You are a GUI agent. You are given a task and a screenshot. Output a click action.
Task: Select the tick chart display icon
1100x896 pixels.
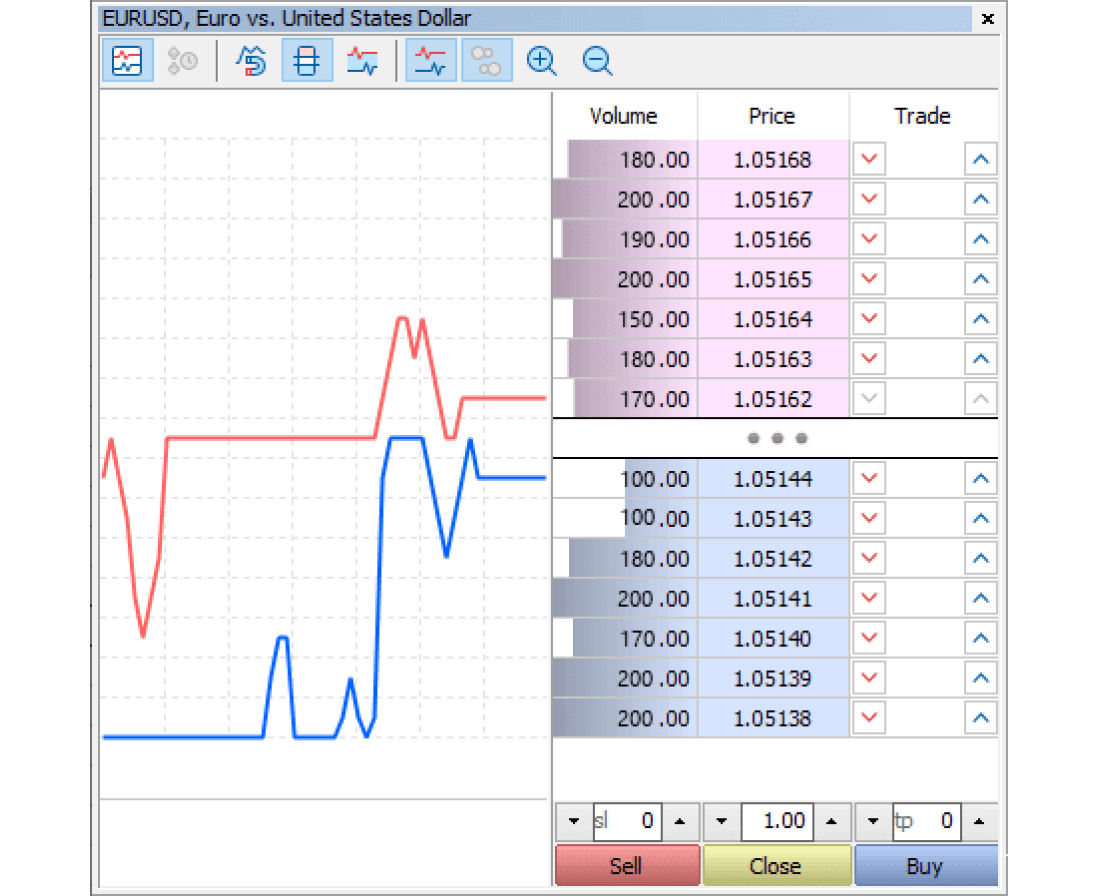click(363, 61)
